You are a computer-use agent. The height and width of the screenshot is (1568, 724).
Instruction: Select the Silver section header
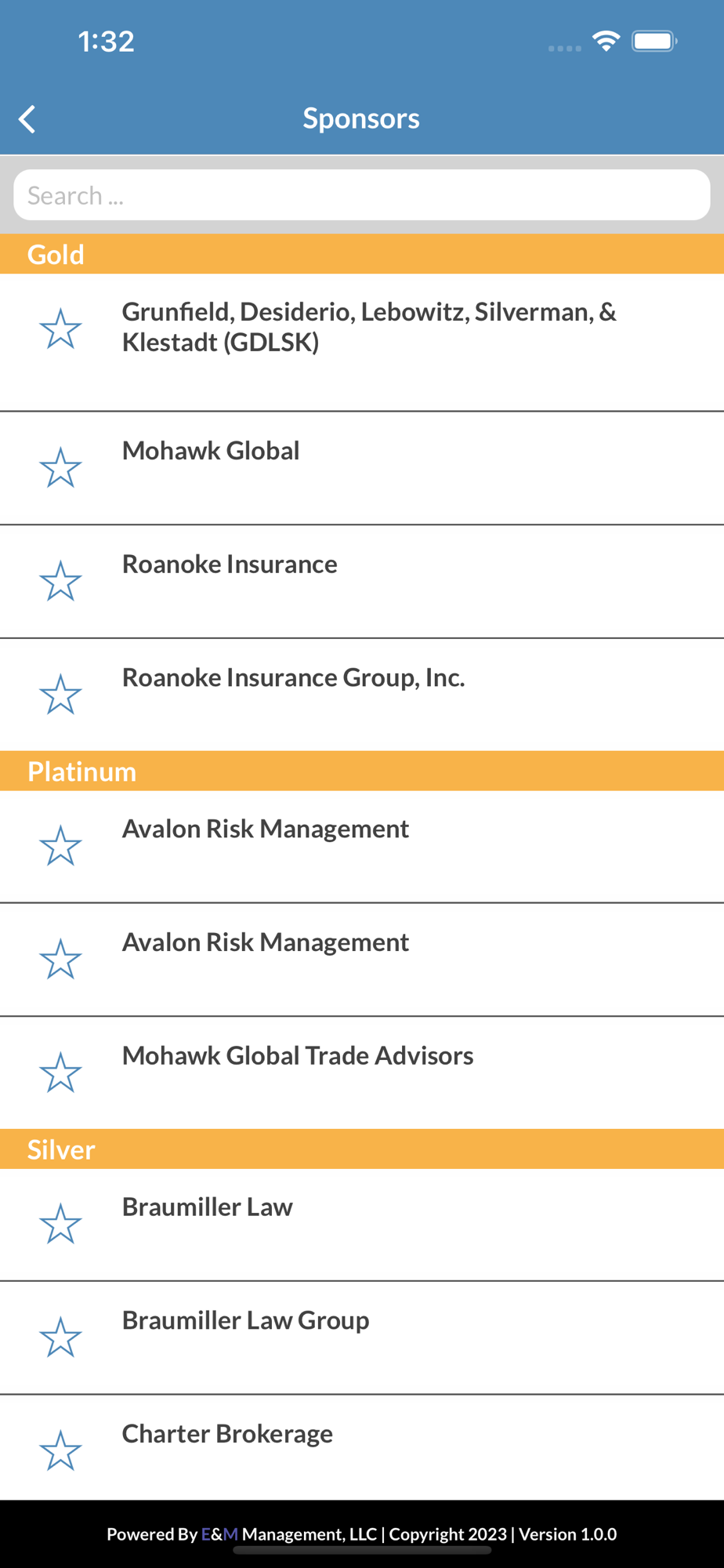[362, 1149]
